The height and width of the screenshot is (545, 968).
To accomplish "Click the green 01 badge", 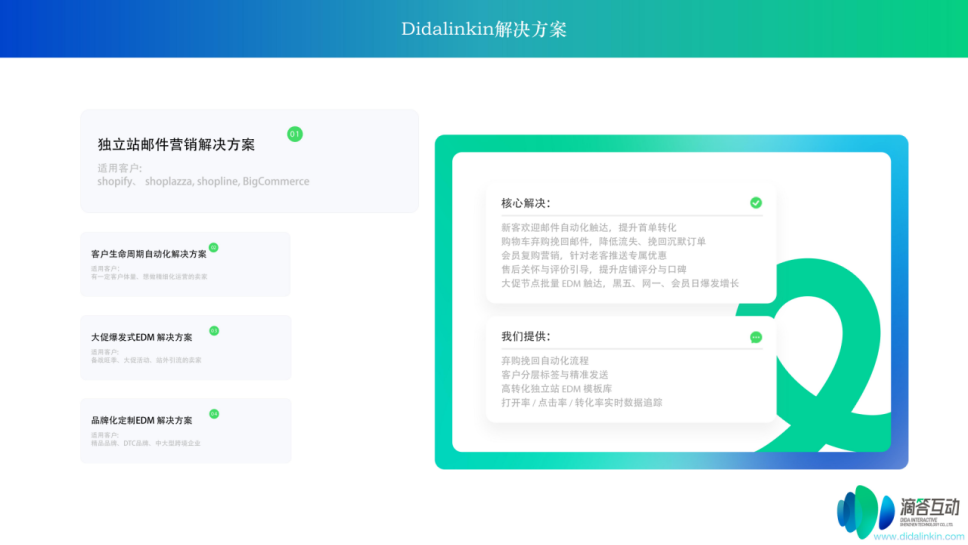I will [294, 134].
